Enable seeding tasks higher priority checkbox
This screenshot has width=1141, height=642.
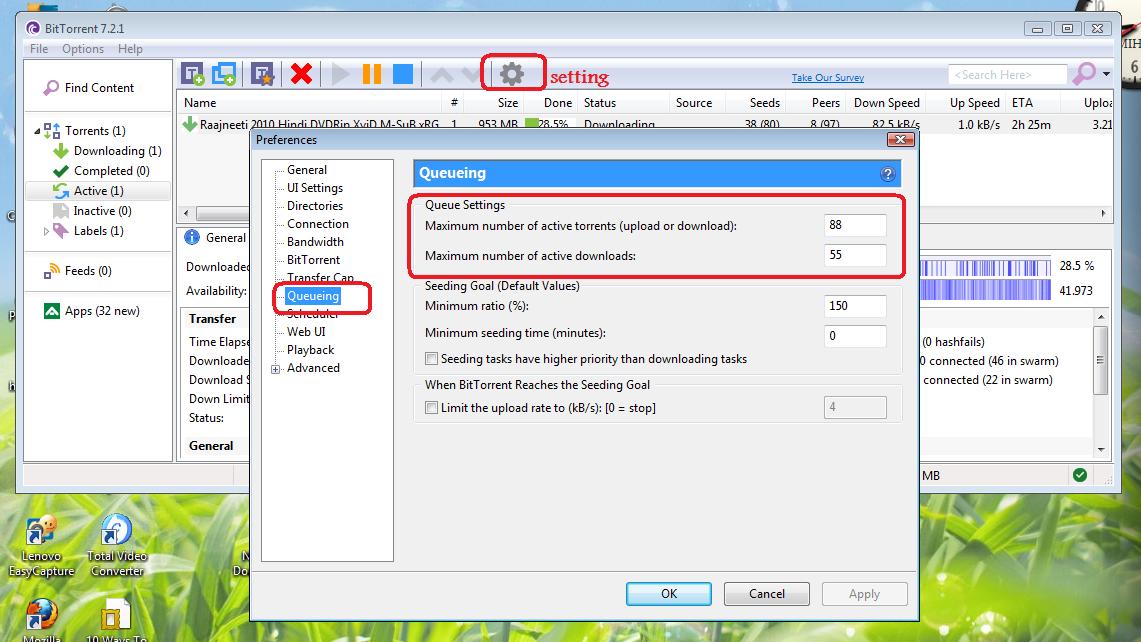click(x=432, y=359)
